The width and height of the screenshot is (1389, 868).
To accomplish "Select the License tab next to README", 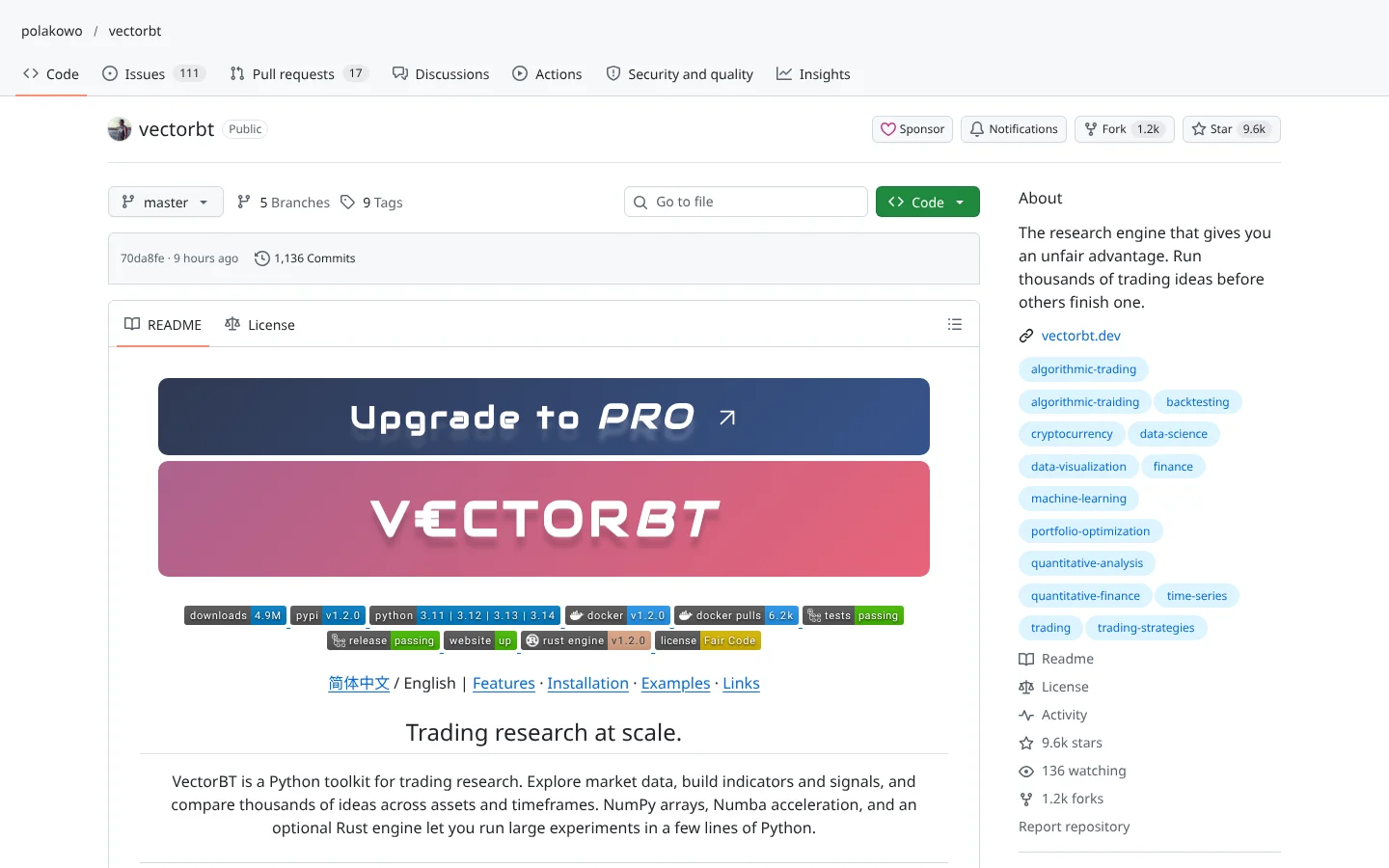I will 259,325.
